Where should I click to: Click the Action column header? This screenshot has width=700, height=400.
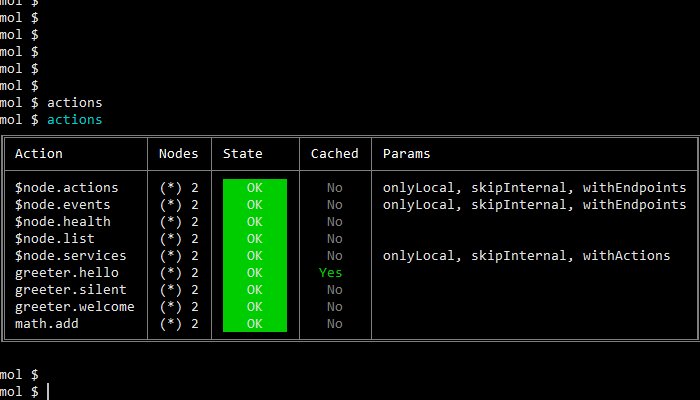click(x=39, y=153)
